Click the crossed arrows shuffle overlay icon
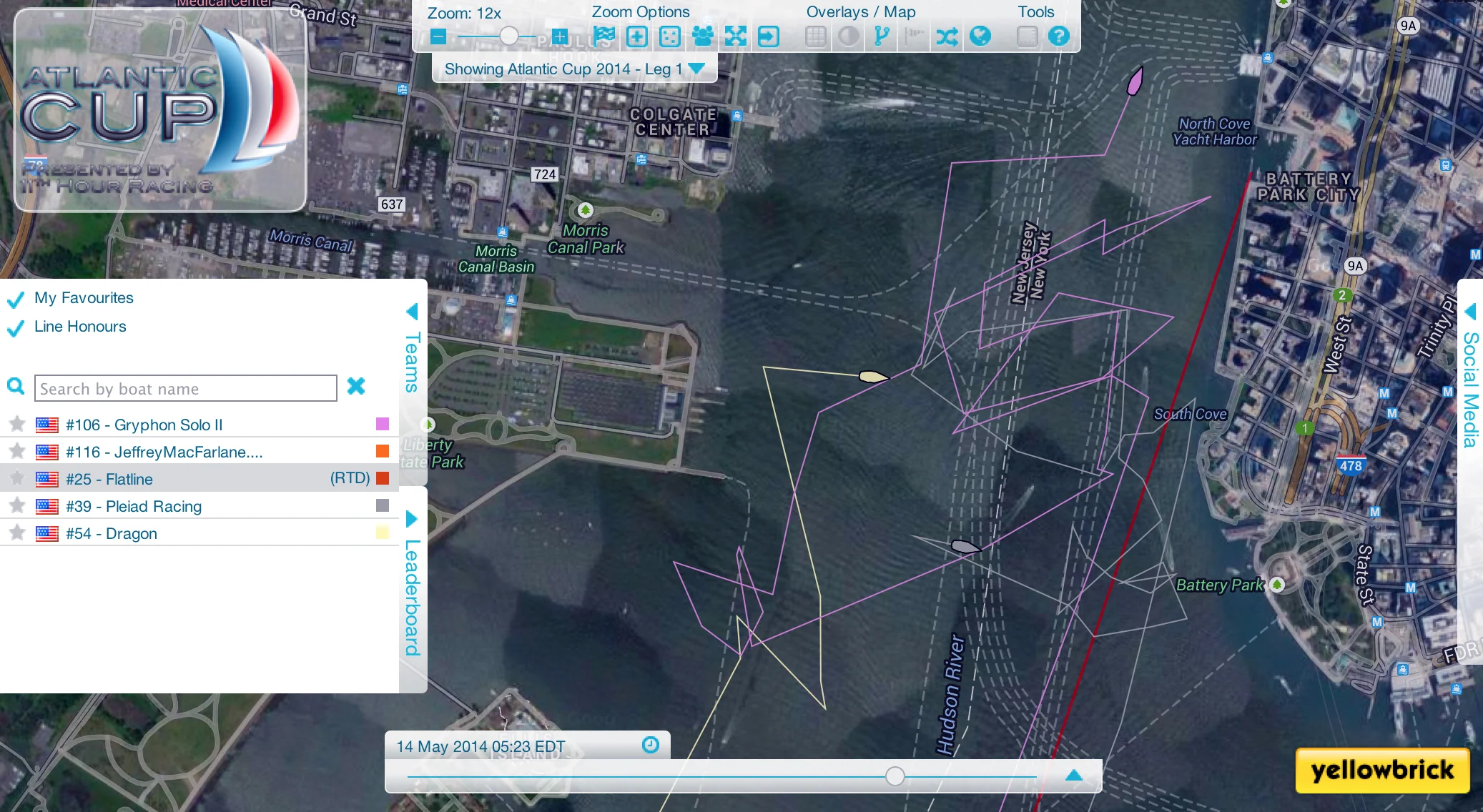This screenshot has width=1483, height=812. click(947, 36)
